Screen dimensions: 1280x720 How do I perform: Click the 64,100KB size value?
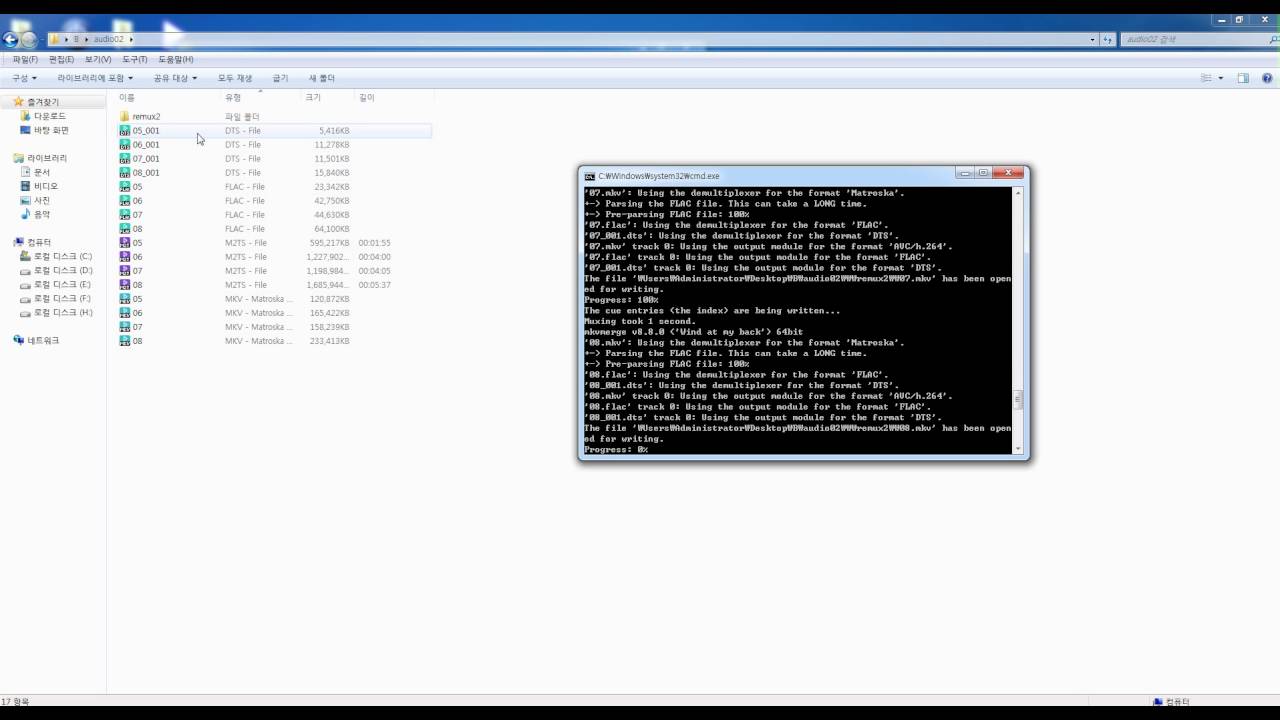[331, 229]
